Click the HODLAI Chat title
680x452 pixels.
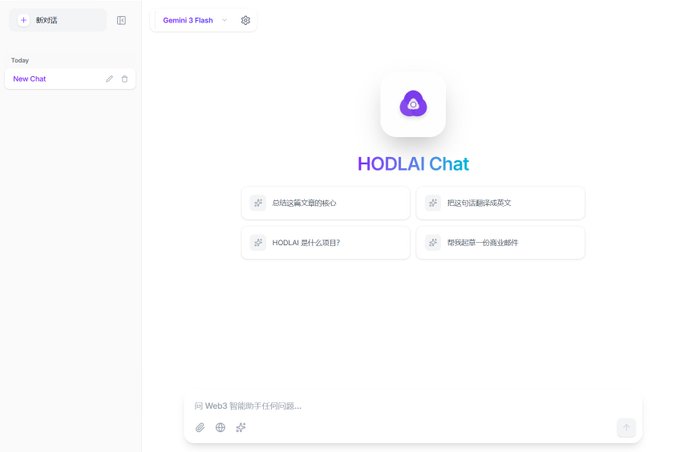[x=413, y=164]
